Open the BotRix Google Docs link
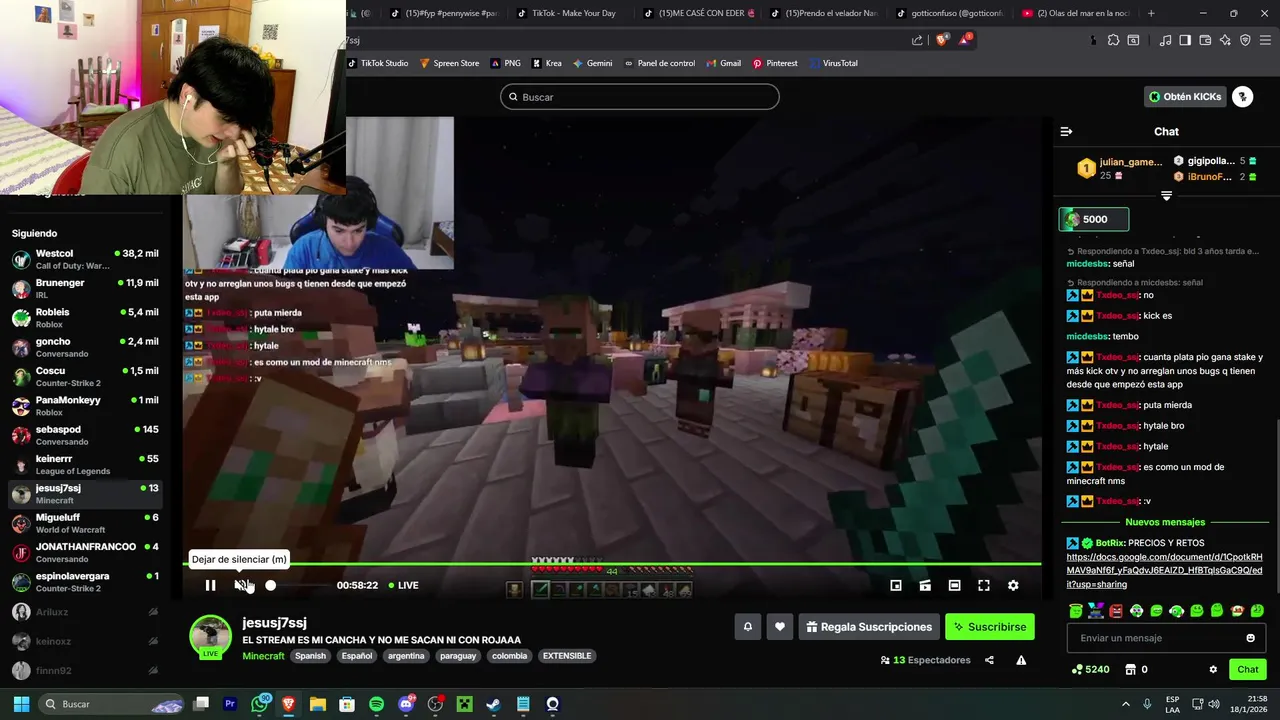The height and width of the screenshot is (720, 1280). [1164, 570]
